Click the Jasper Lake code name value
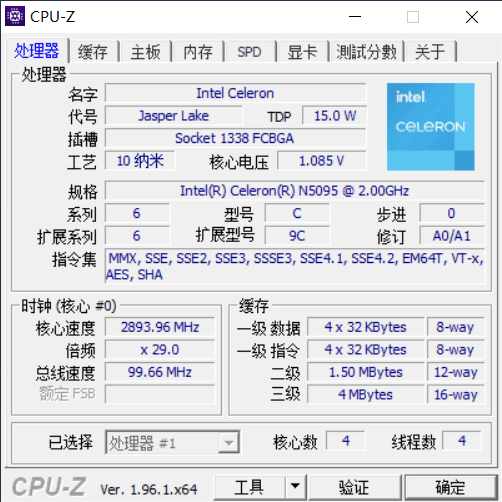 click(x=173, y=116)
